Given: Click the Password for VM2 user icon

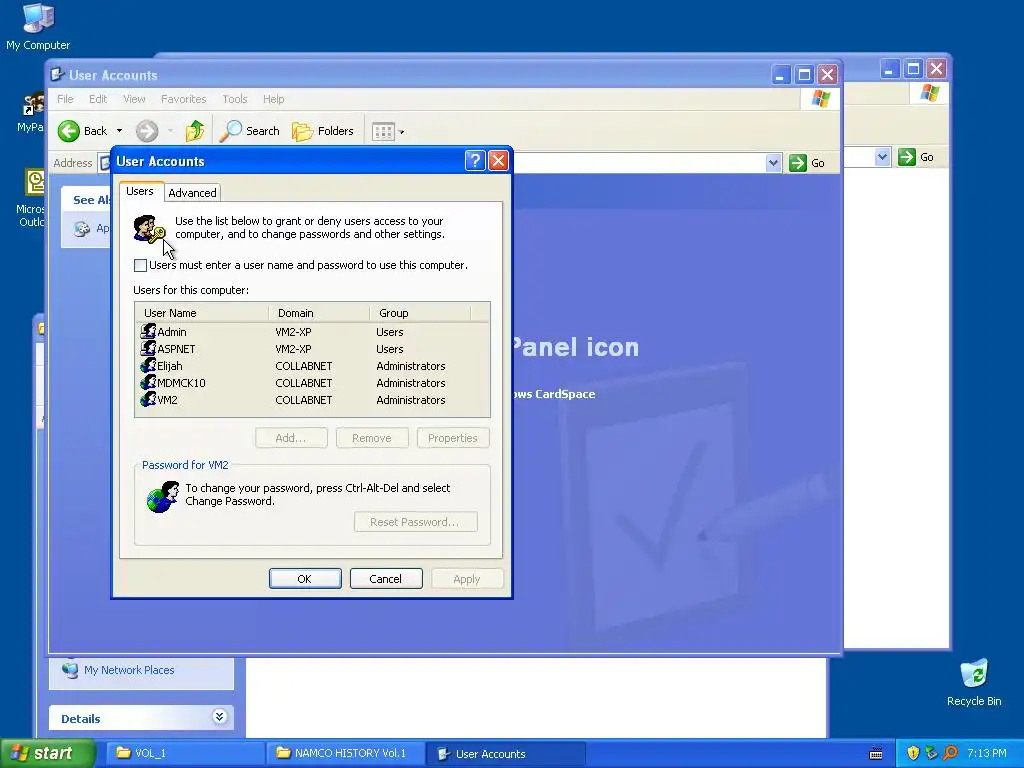Looking at the screenshot, I should point(163,497).
